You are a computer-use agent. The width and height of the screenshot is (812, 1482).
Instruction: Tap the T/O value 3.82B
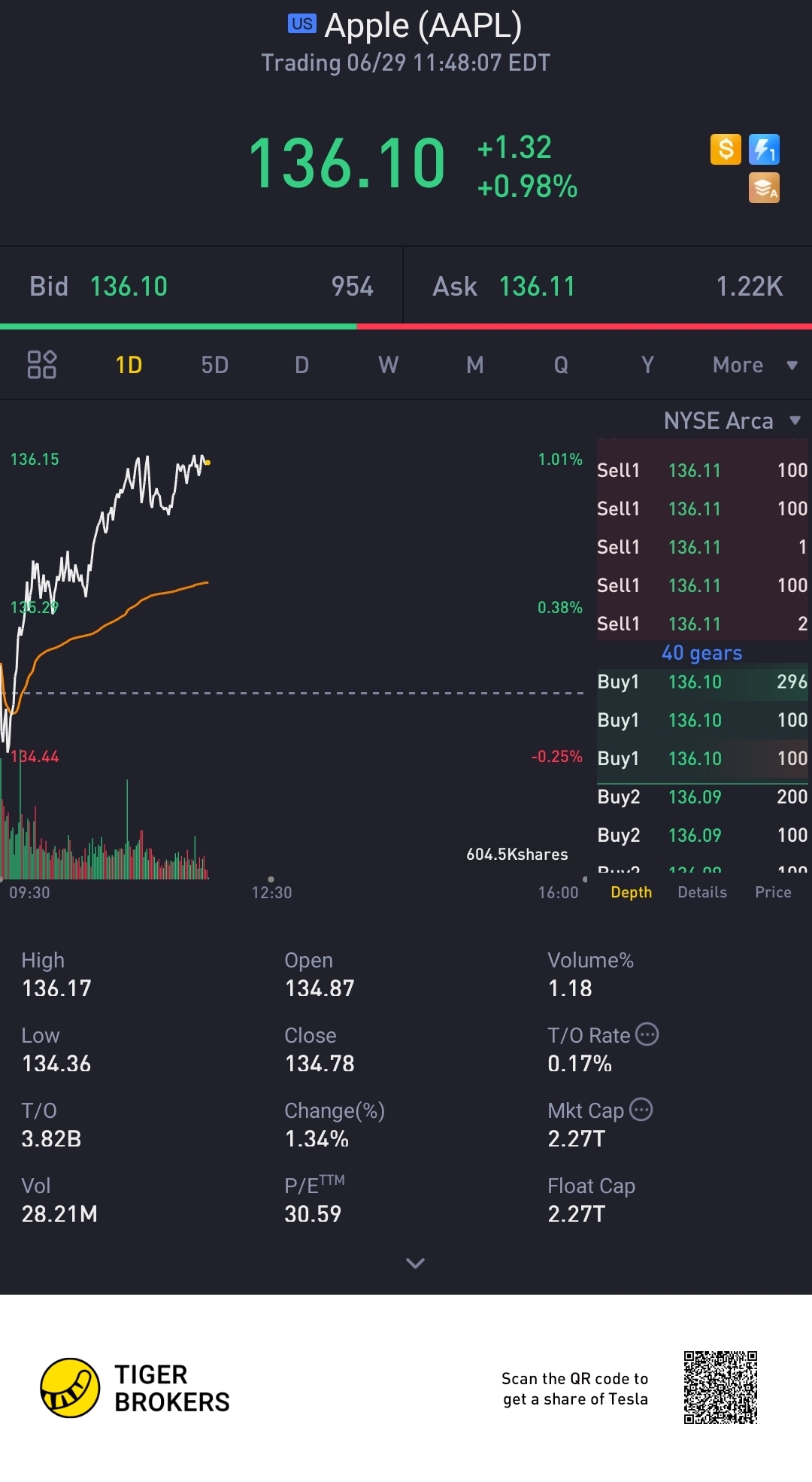coord(51,1138)
